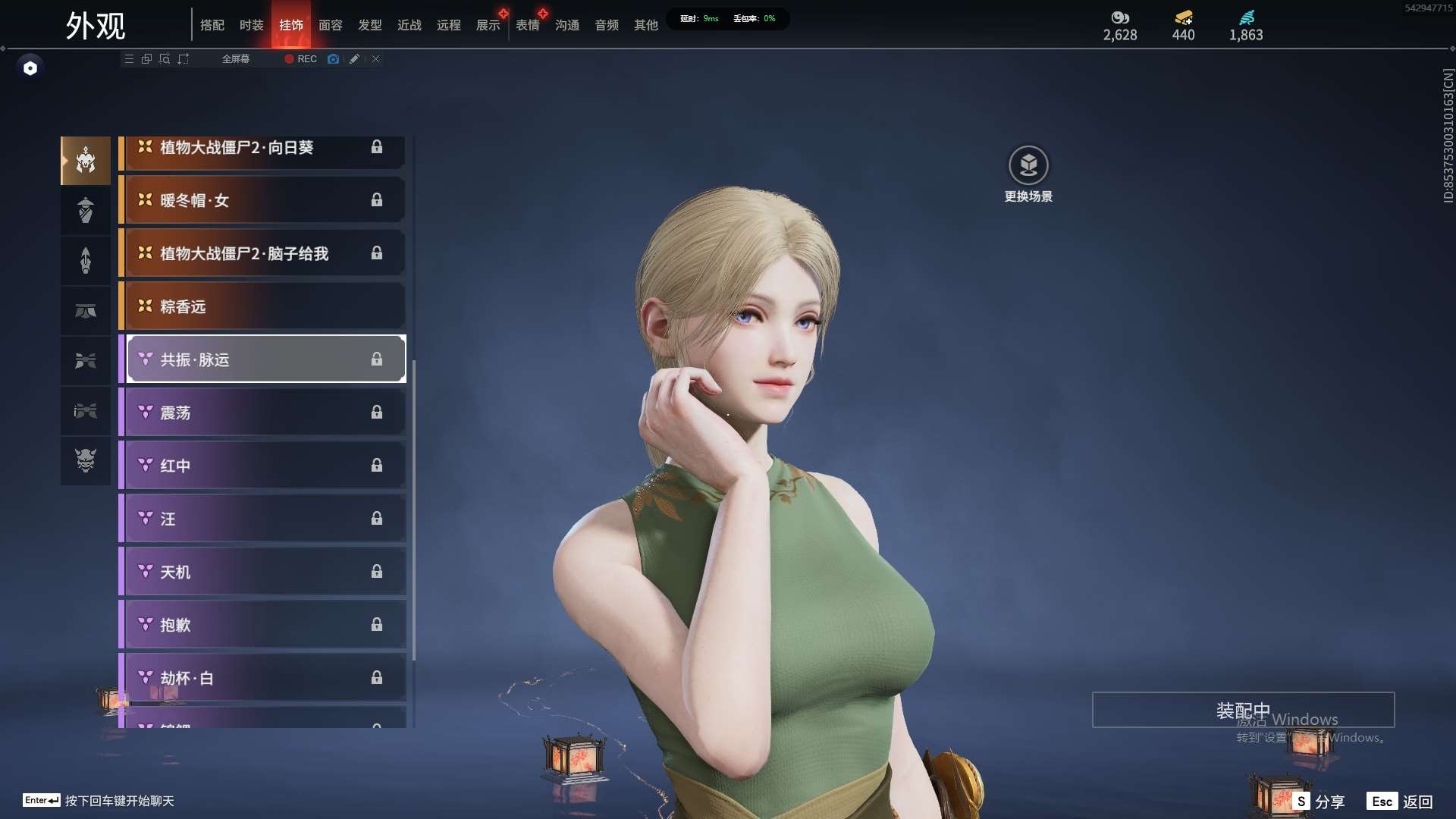Open the 时装 fashion tab

click(x=251, y=24)
